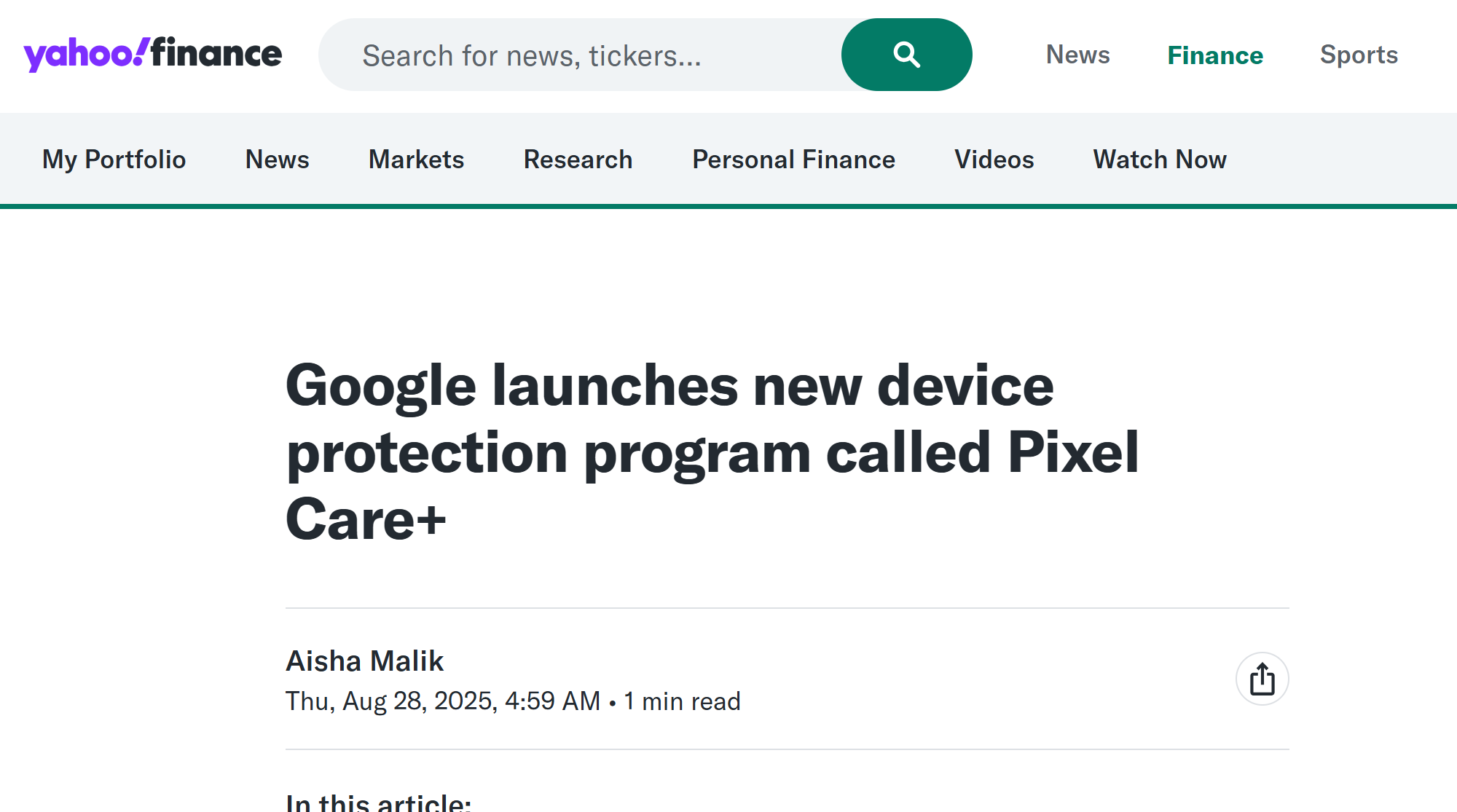This screenshot has height=812, width=1457.
Task: Click the In this article heading
Action: (x=378, y=803)
